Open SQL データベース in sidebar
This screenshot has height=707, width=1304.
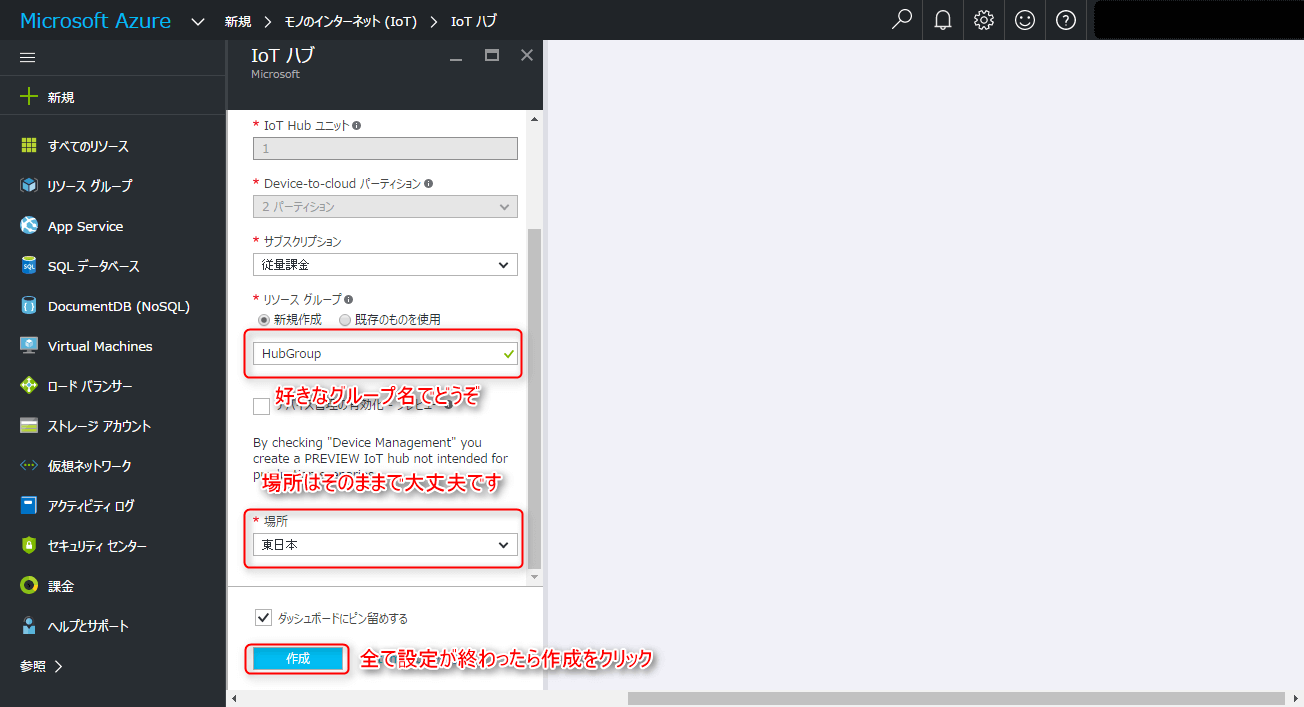tap(93, 266)
